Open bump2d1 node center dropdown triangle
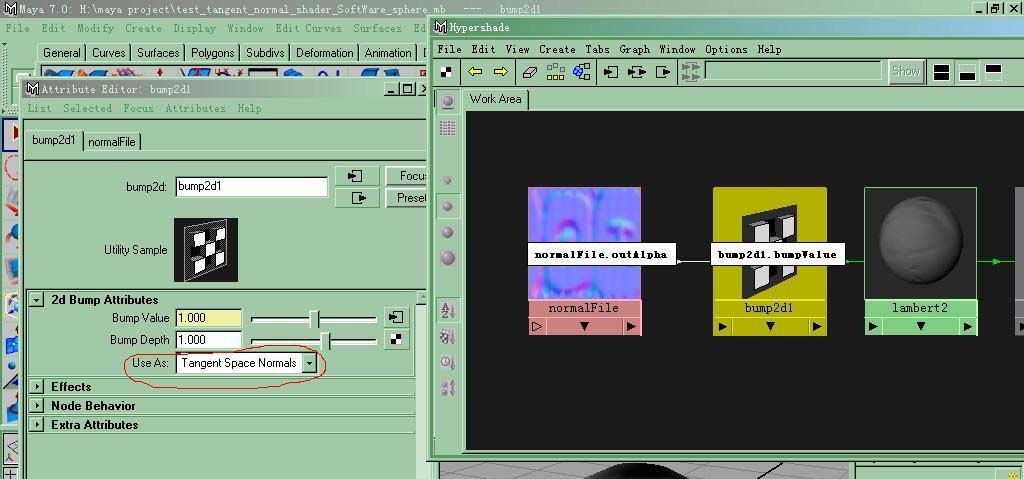 click(x=770, y=326)
